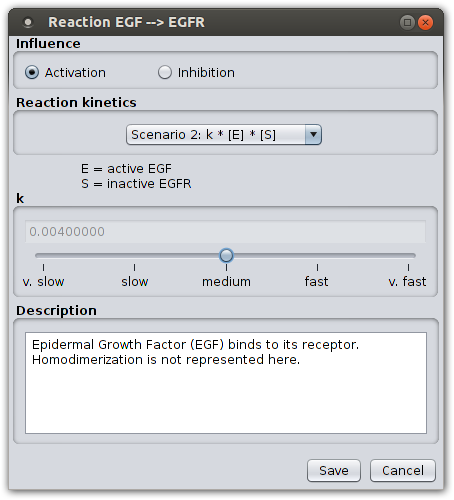
Task: Select the Activation radio button
Action: pyautogui.click(x=32, y=72)
